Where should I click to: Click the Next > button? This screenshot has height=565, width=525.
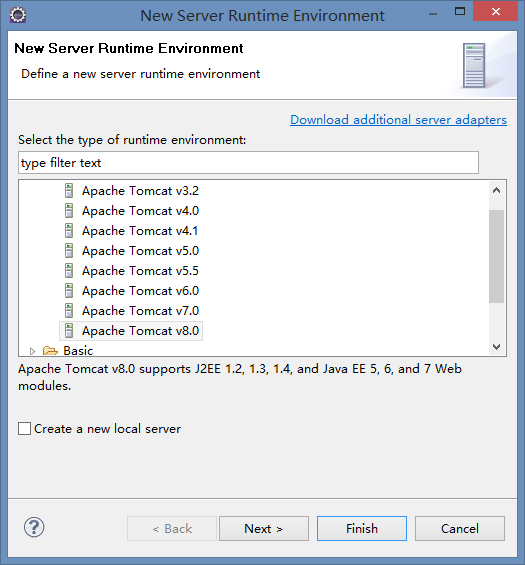tap(264, 529)
